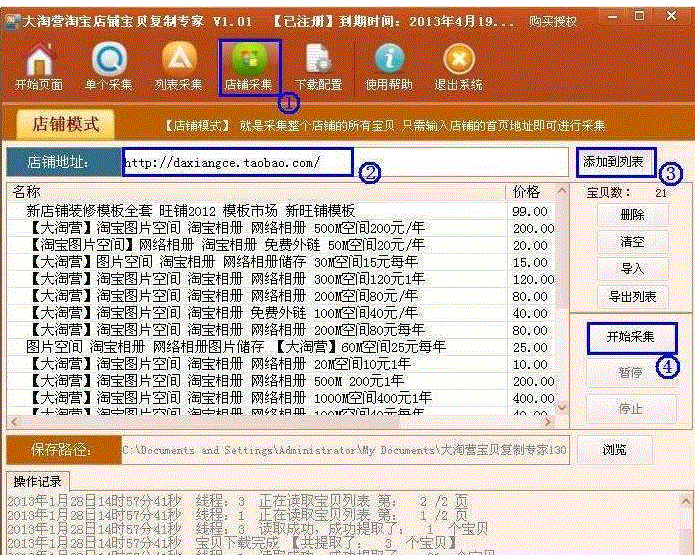Click price cell 400.00
Screen dimensions: 695x555
[x=533, y=399]
